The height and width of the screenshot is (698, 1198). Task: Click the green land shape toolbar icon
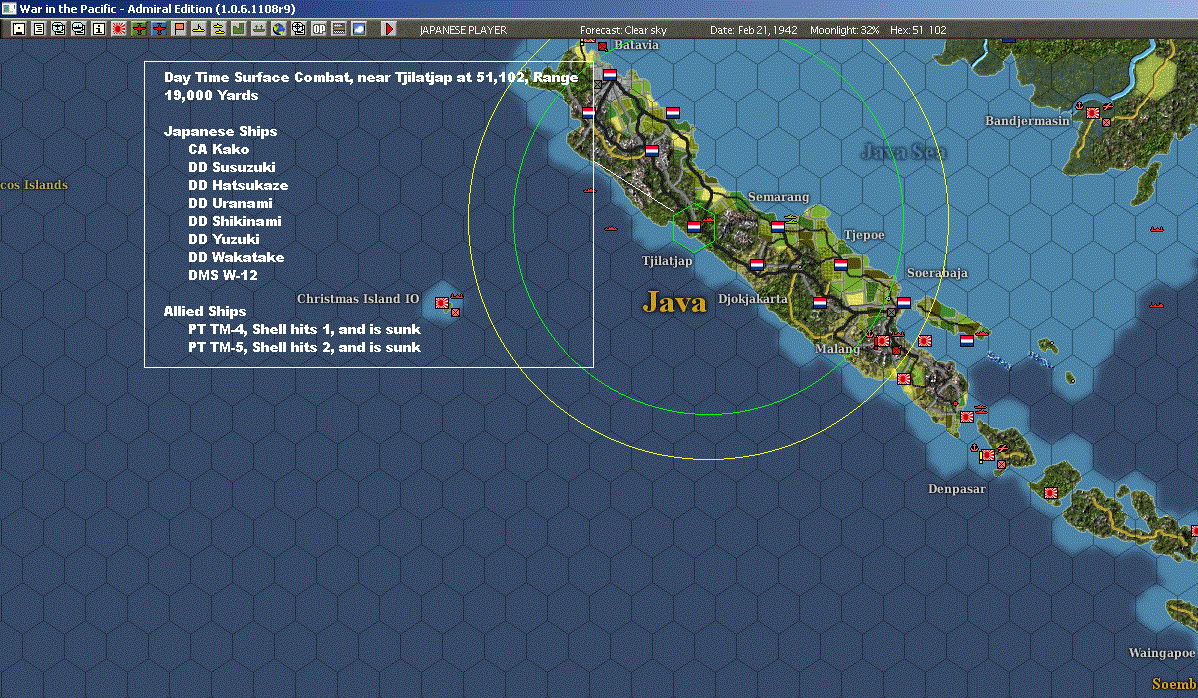click(x=238, y=29)
